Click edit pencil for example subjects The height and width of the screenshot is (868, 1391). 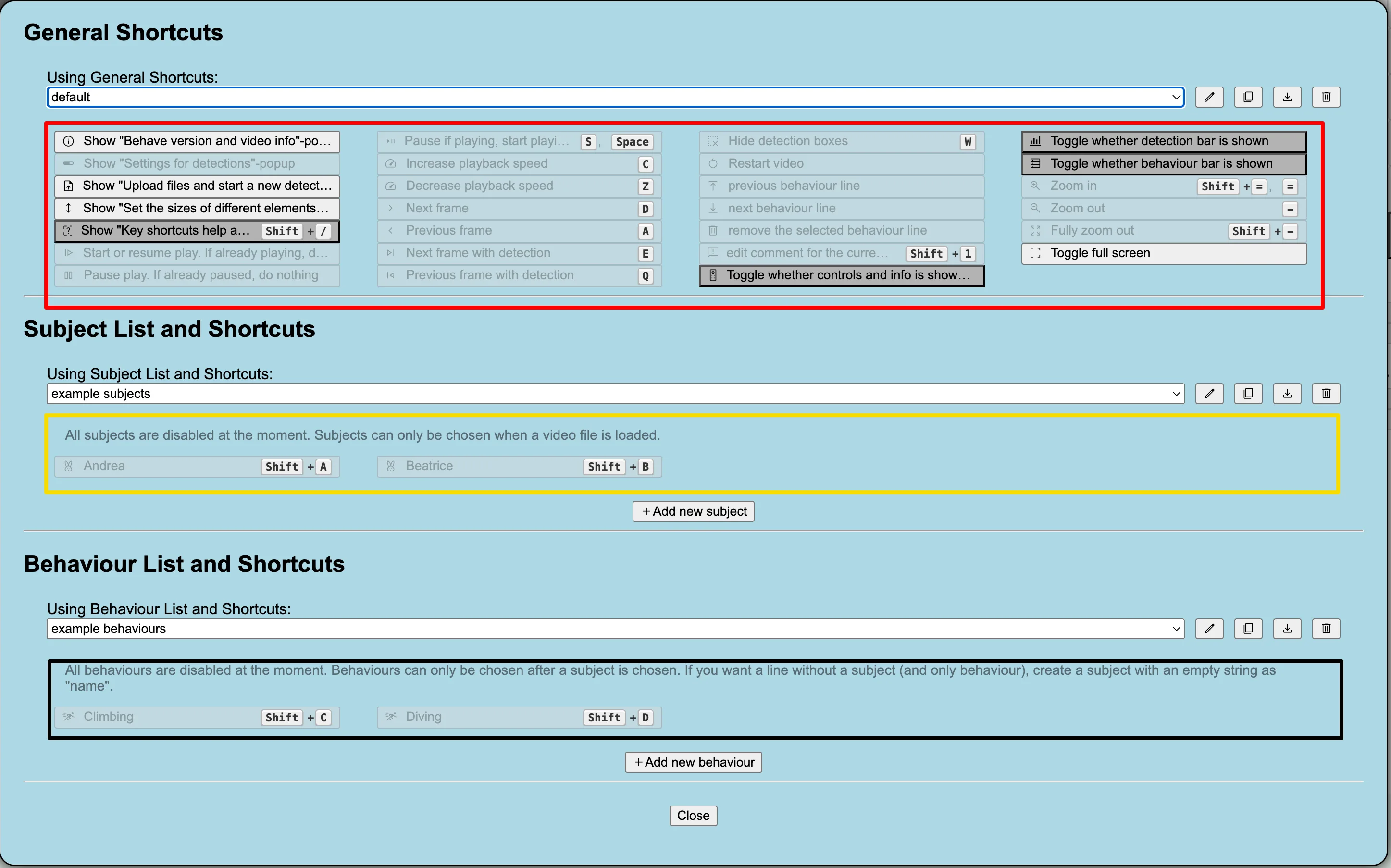pyautogui.click(x=1209, y=394)
